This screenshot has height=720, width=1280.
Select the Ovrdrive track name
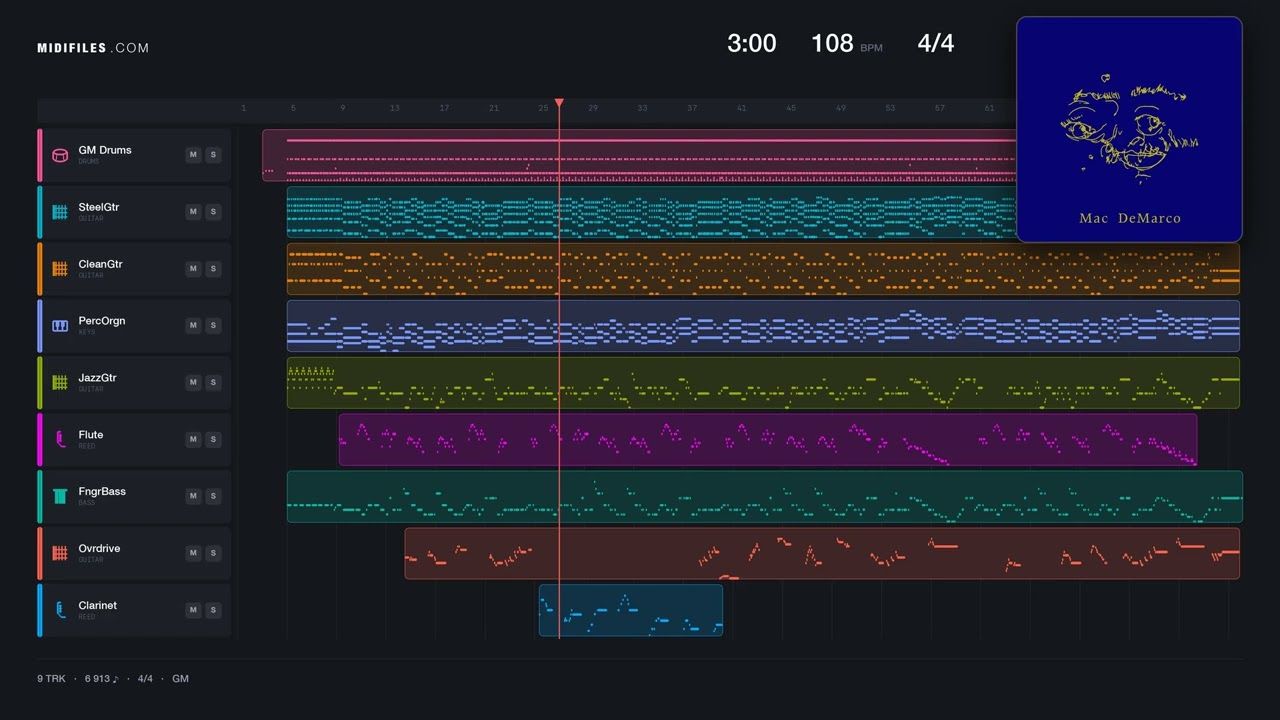point(99,549)
